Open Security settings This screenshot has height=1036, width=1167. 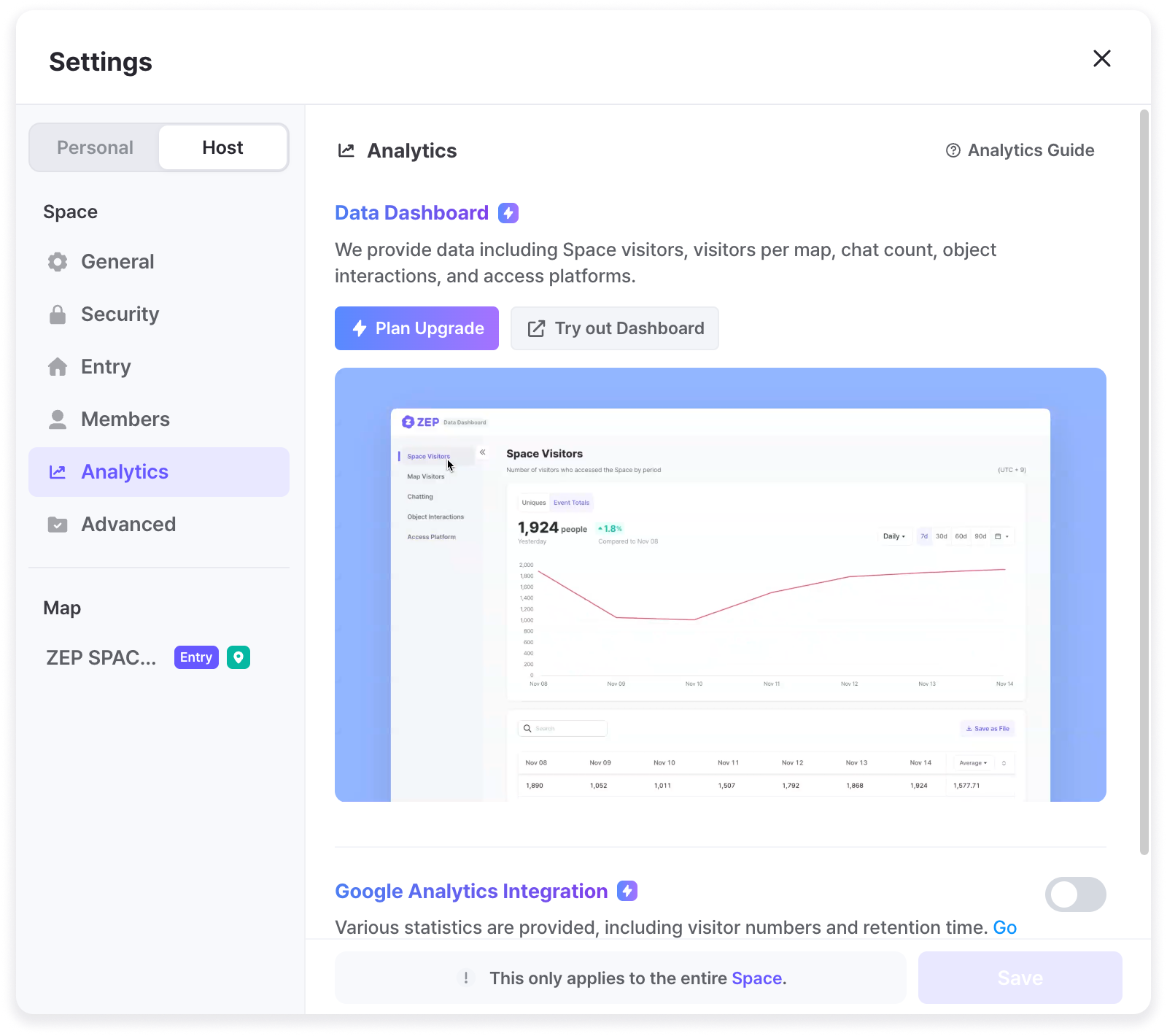[159, 314]
